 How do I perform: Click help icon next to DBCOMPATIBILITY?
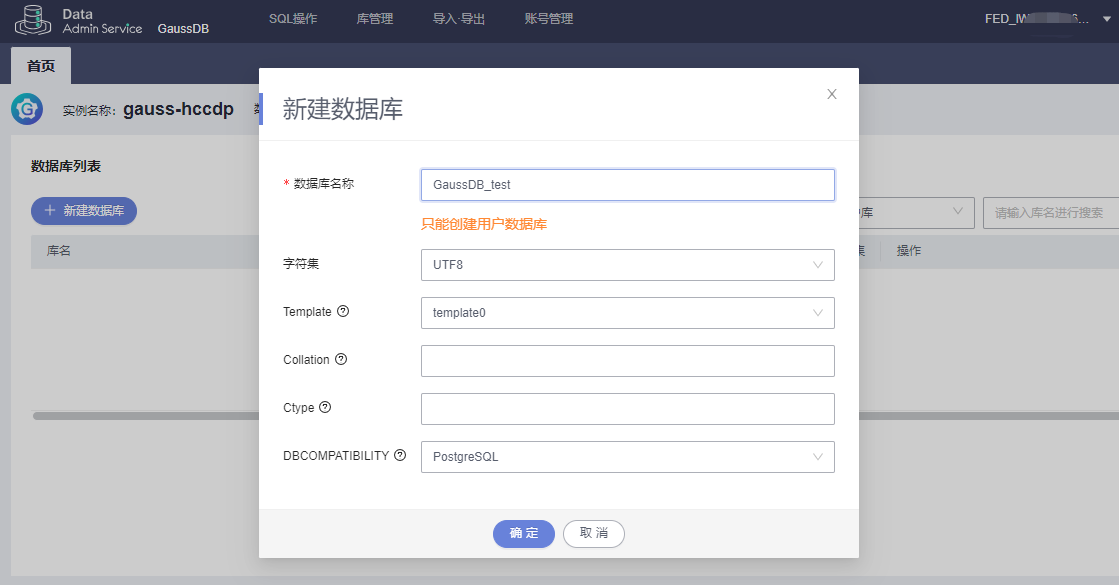(x=400, y=454)
